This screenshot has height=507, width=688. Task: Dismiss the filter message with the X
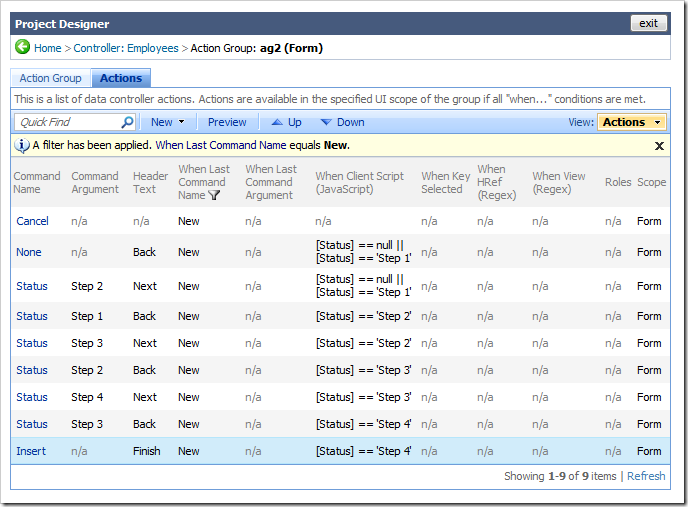point(659,145)
